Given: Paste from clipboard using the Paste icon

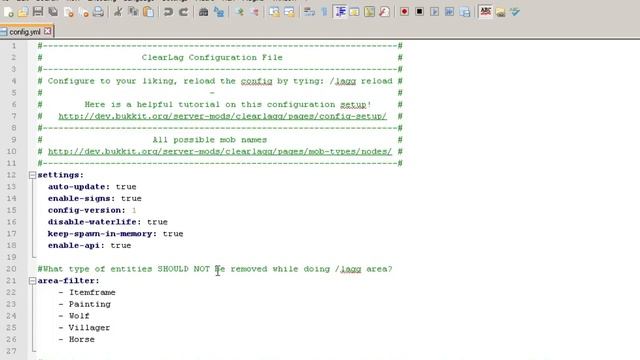Looking at the screenshot, I should click(149, 12).
